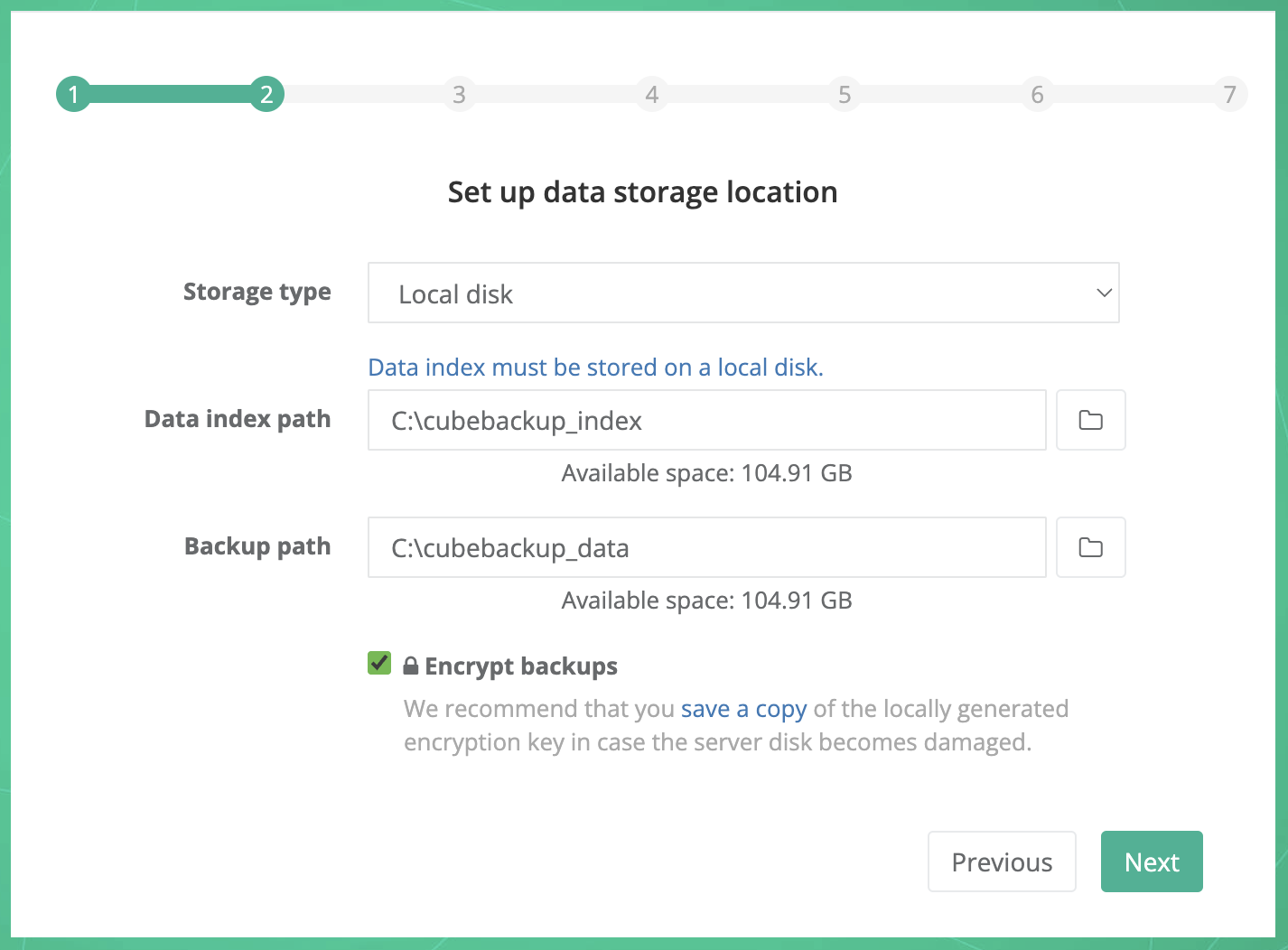
Task: Click the Backup path text field
Action: [706, 547]
